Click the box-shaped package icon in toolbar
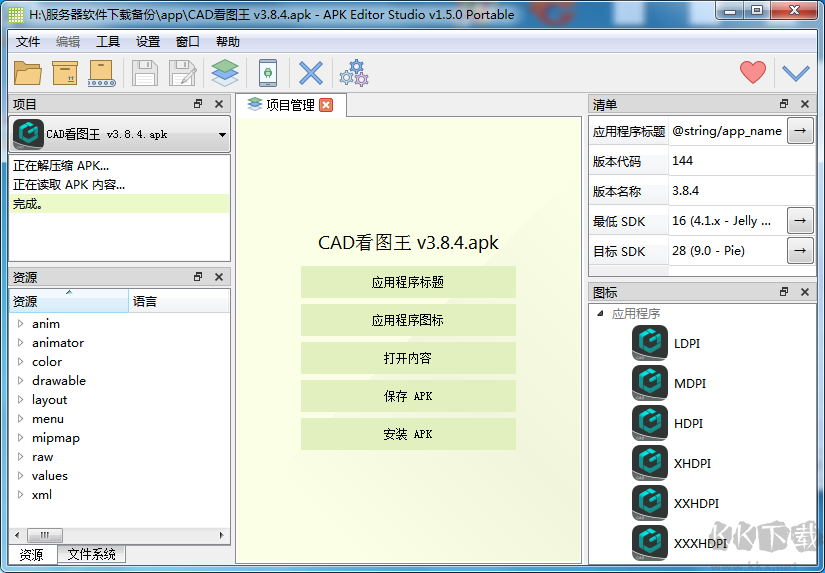This screenshot has width=825, height=573. pos(65,73)
